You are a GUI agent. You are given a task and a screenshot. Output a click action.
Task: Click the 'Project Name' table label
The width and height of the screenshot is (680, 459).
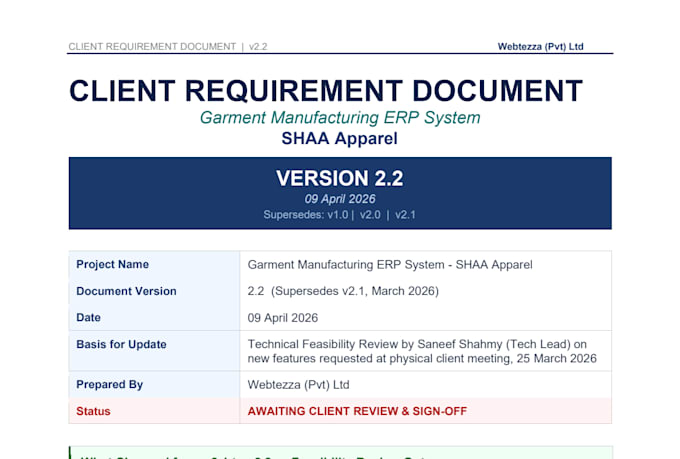pyautogui.click(x=113, y=264)
